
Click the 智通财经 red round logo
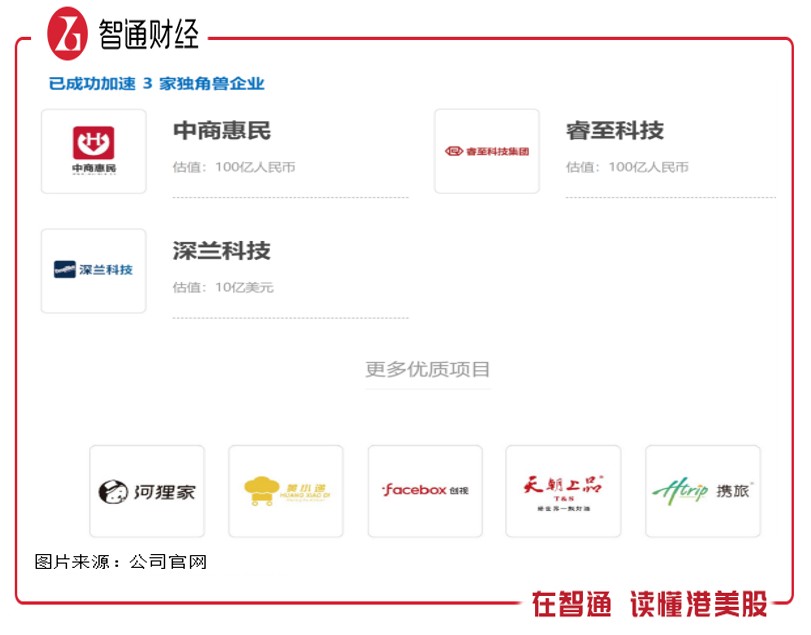(x=67, y=34)
